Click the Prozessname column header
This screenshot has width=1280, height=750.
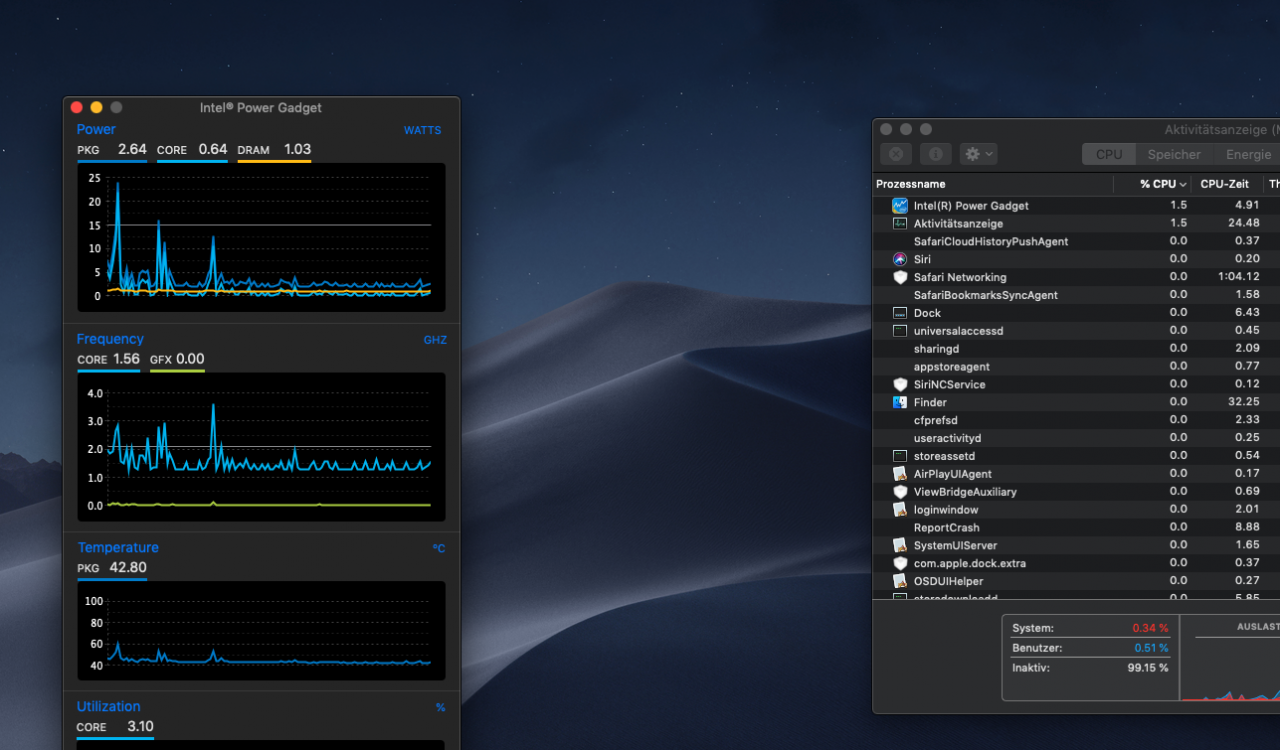tap(993, 184)
